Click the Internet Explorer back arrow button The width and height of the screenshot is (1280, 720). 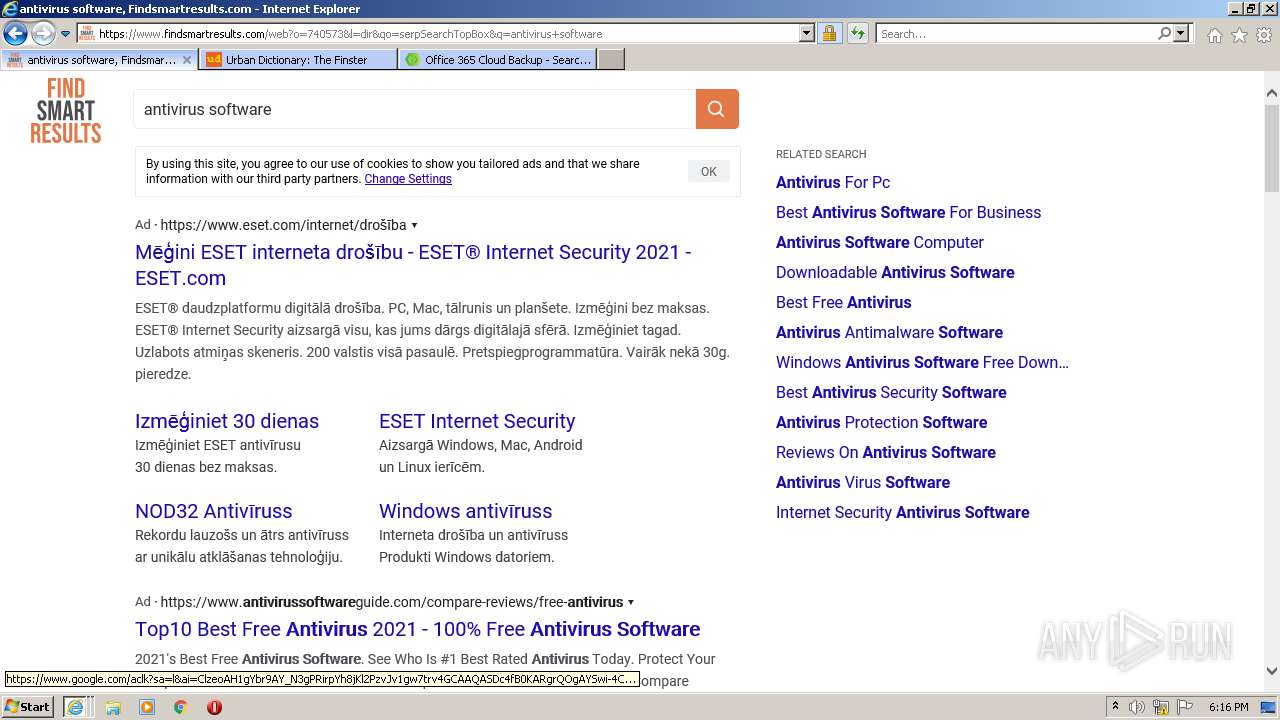(15, 34)
